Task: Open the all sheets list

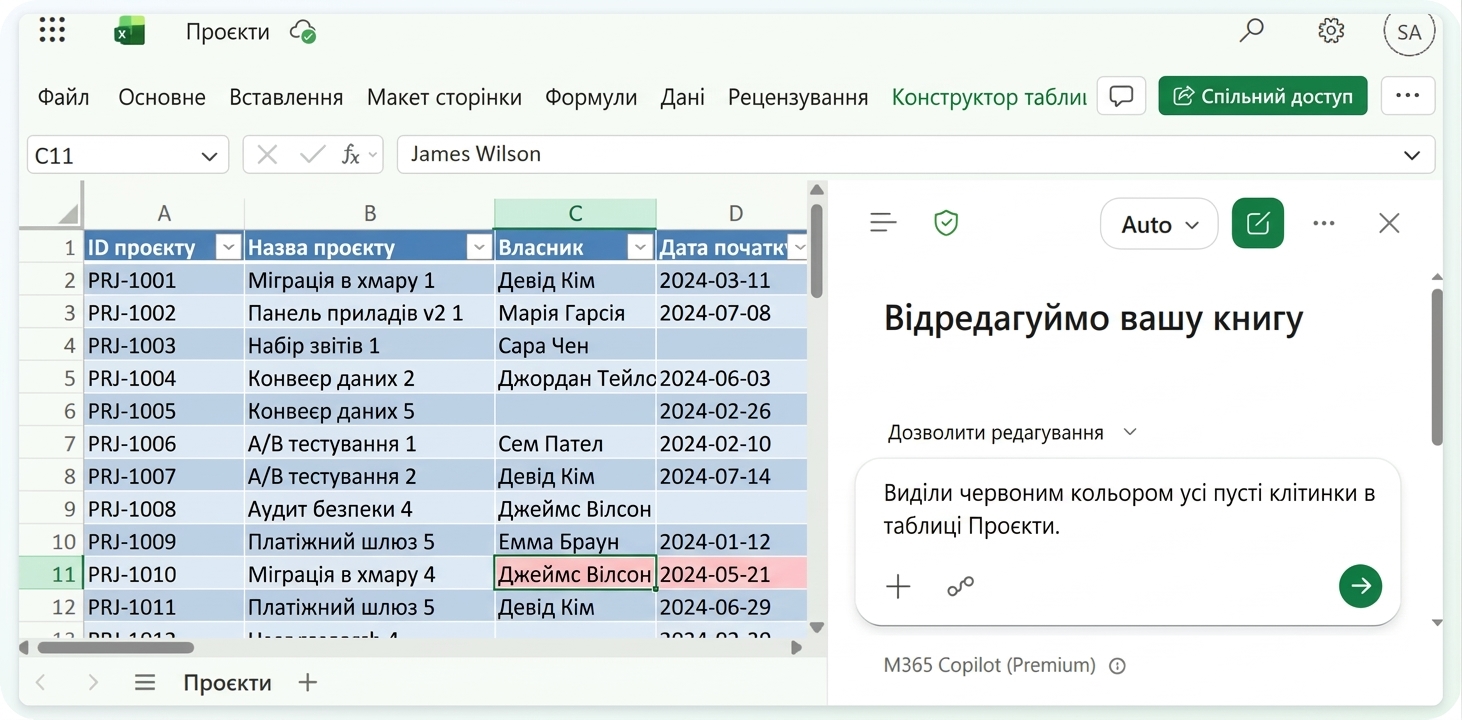Action: coord(145,683)
